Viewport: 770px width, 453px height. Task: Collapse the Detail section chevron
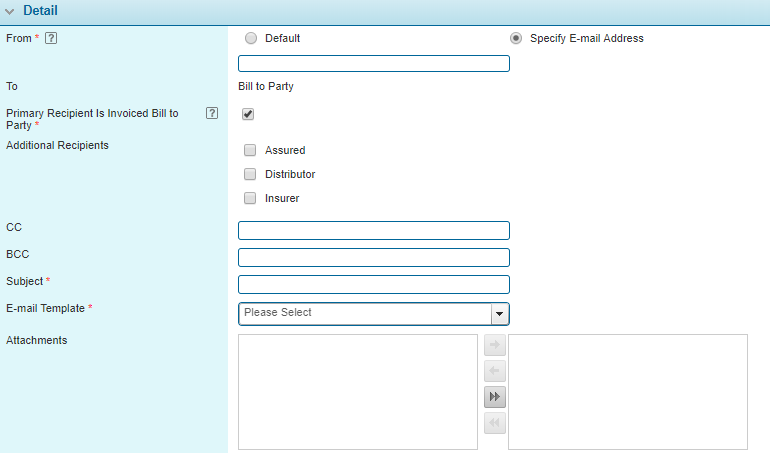pos(10,11)
